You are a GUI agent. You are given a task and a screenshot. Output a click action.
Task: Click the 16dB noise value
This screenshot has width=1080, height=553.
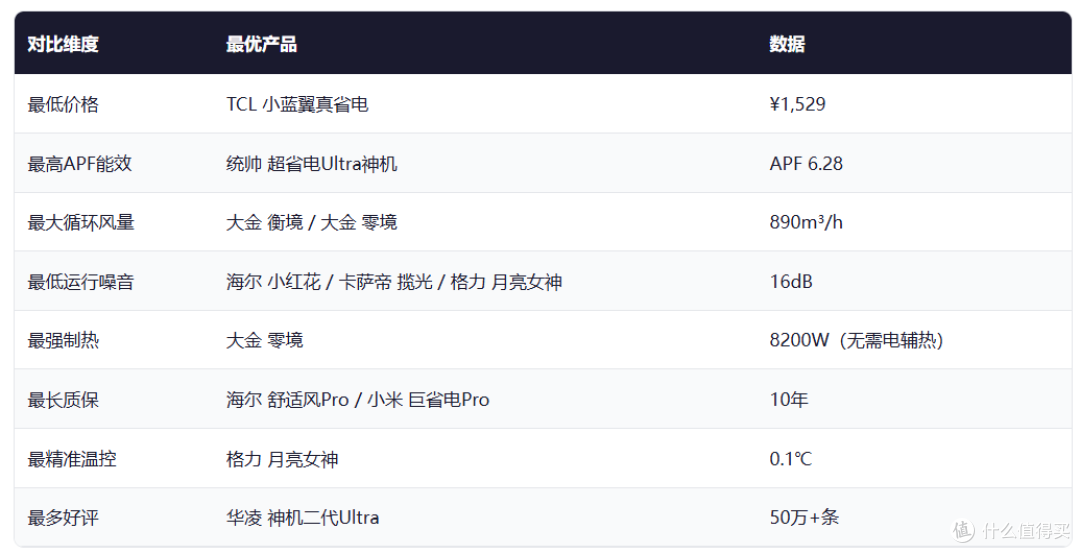tap(791, 282)
